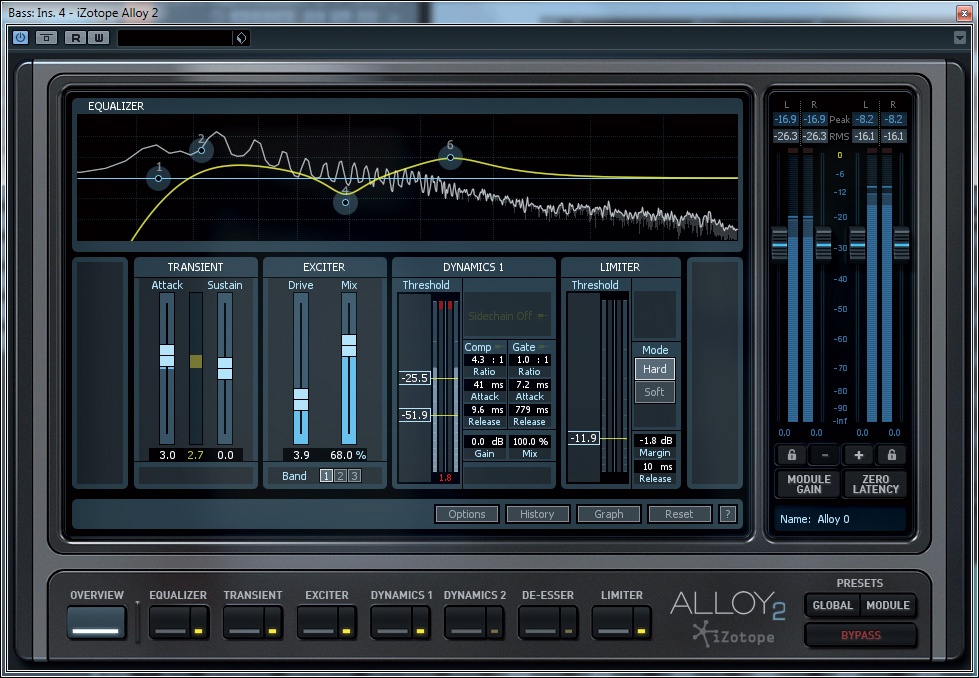Image resolution: width=979 pixels, height=678 pixels.
Task: Select exciter Band 2
Action: [340, 476]
